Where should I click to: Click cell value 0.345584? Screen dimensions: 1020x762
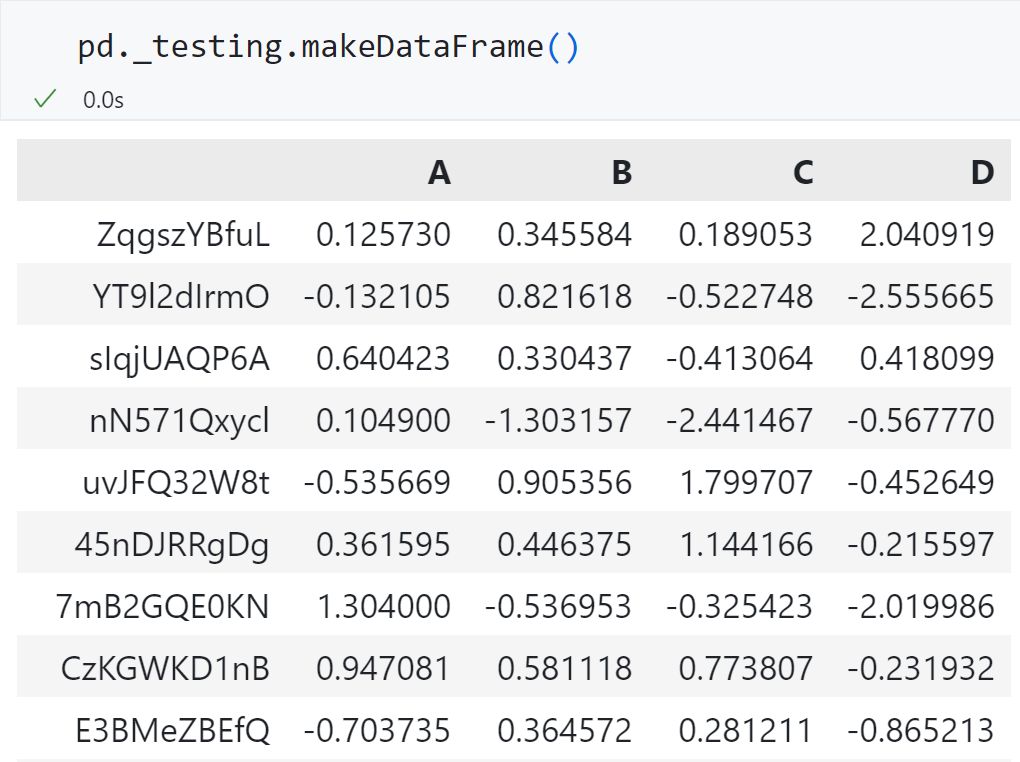pos(565,235)
